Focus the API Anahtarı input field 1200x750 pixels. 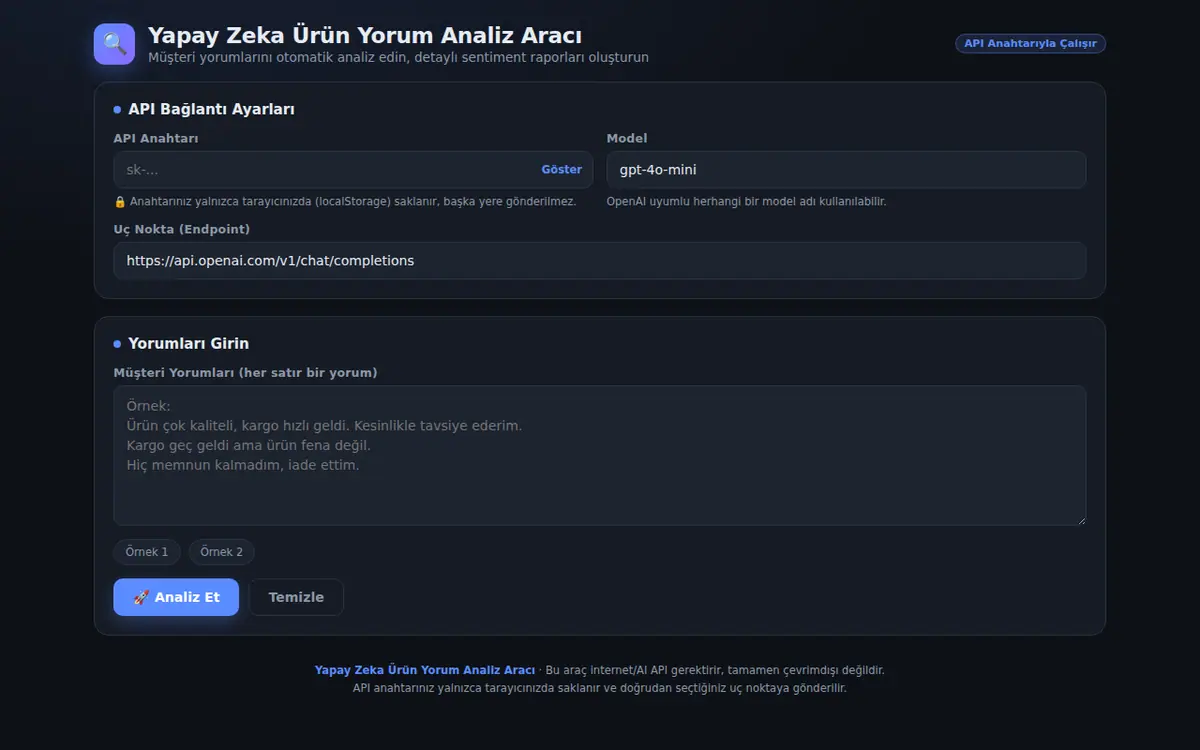coord(353,170)
